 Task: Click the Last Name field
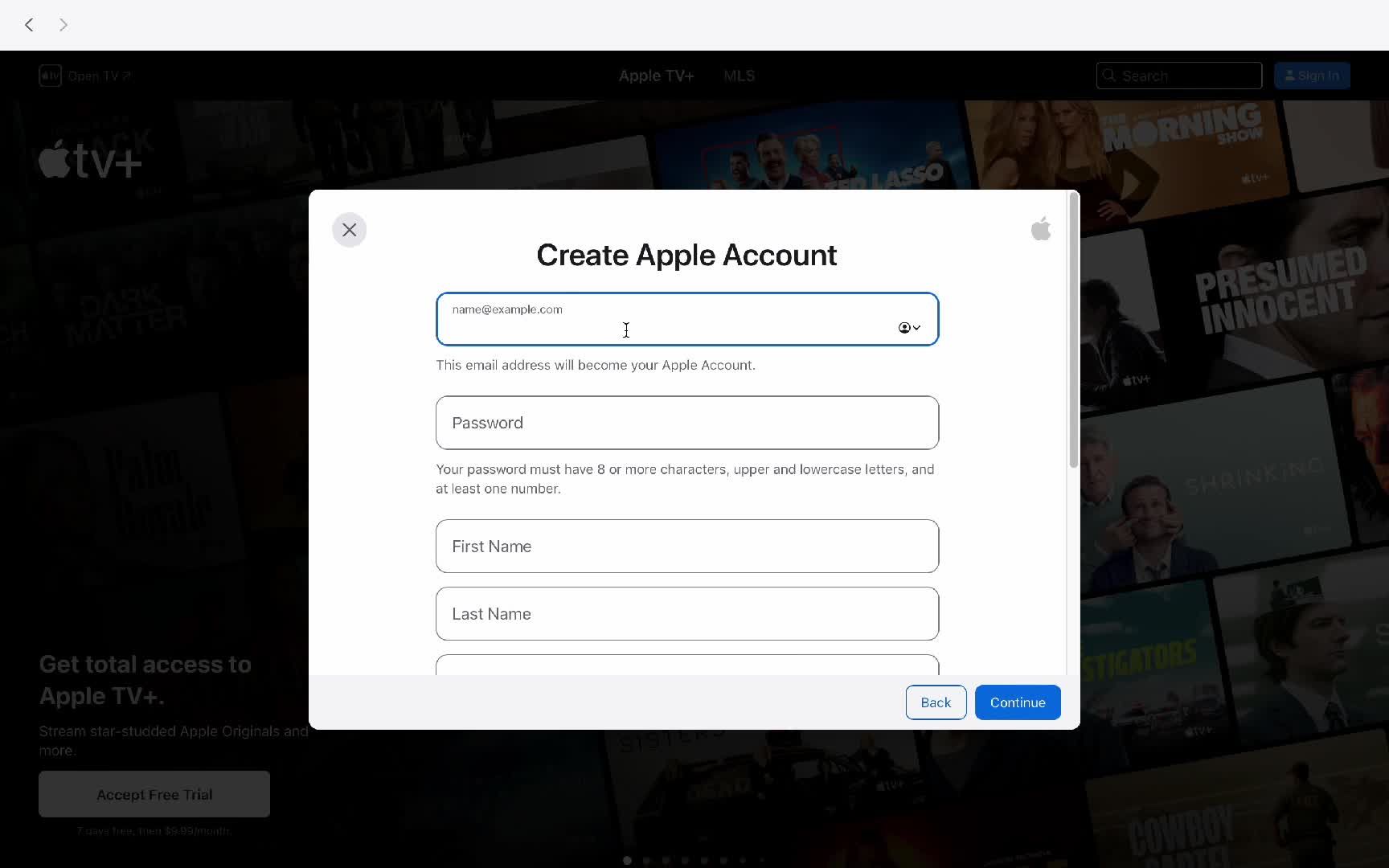686,614
